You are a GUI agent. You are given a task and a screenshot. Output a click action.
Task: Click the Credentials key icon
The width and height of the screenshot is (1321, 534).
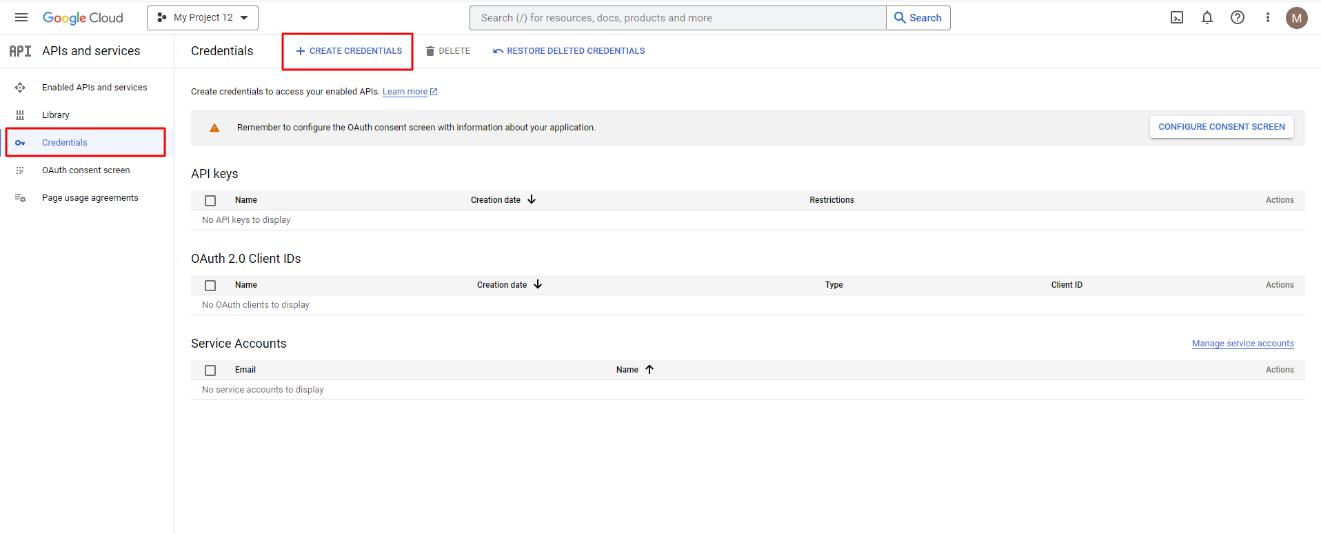pos(20,143)
